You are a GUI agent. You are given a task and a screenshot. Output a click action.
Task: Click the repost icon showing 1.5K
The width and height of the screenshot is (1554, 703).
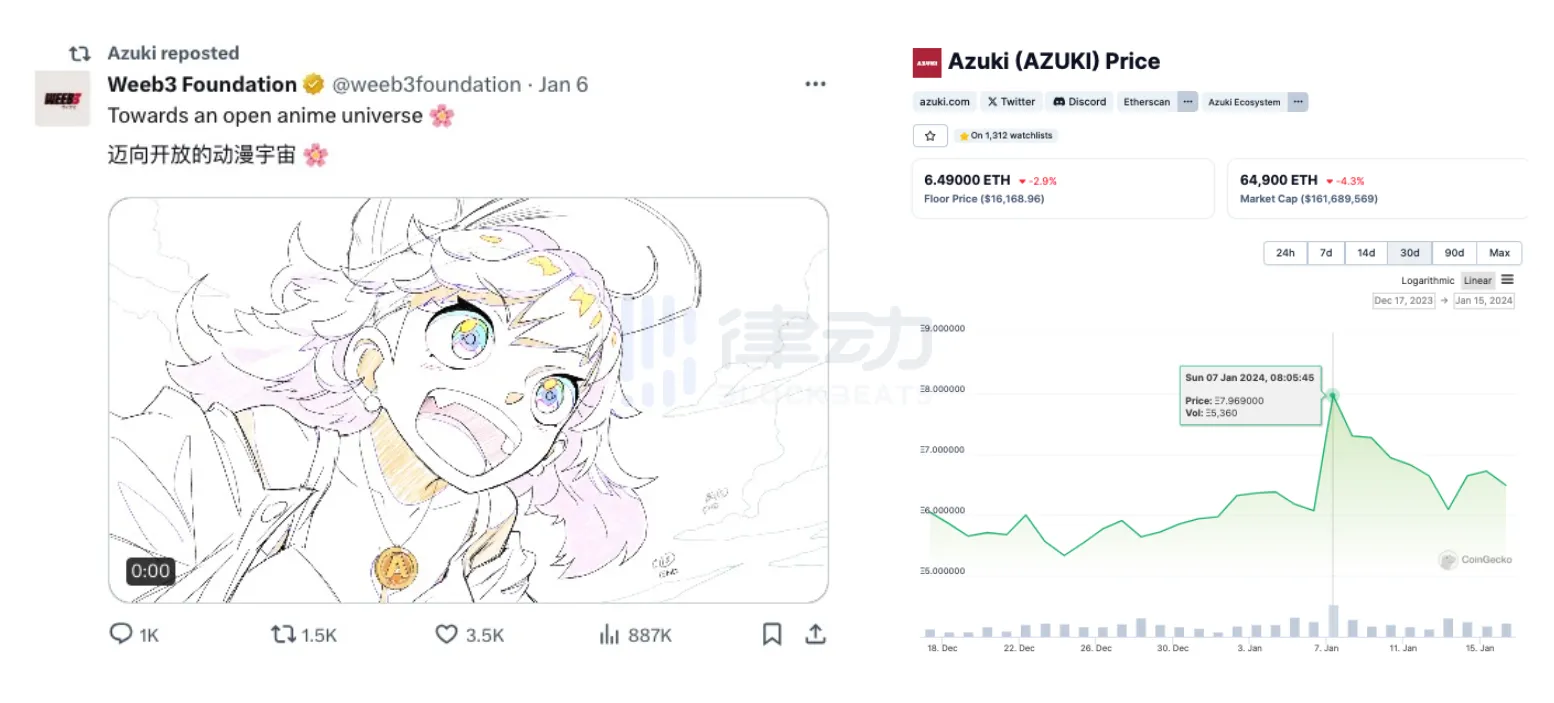(283, 634)
